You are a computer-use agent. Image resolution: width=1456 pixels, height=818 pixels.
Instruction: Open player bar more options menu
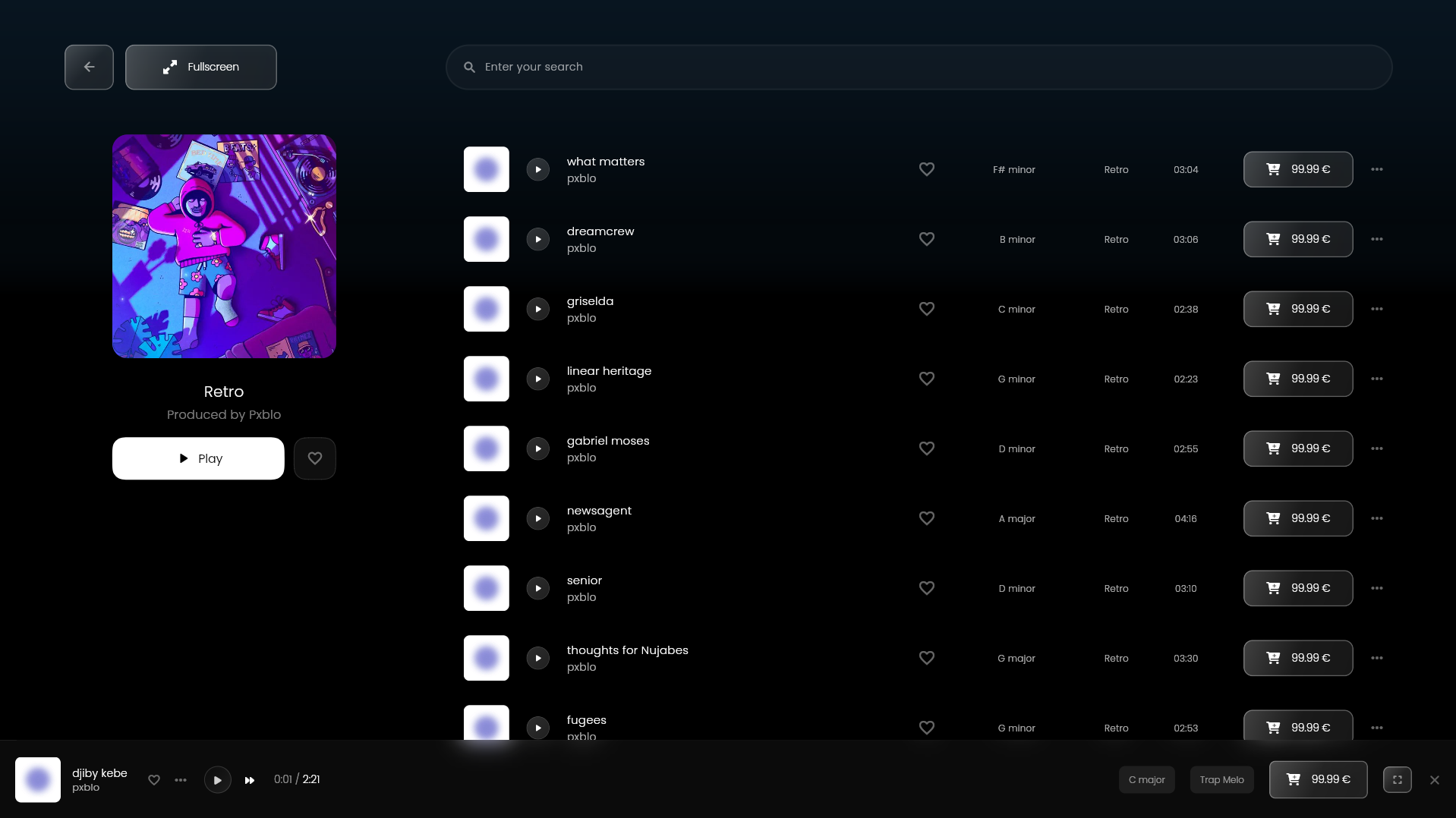pyautogui.click(x=181, y=779)
